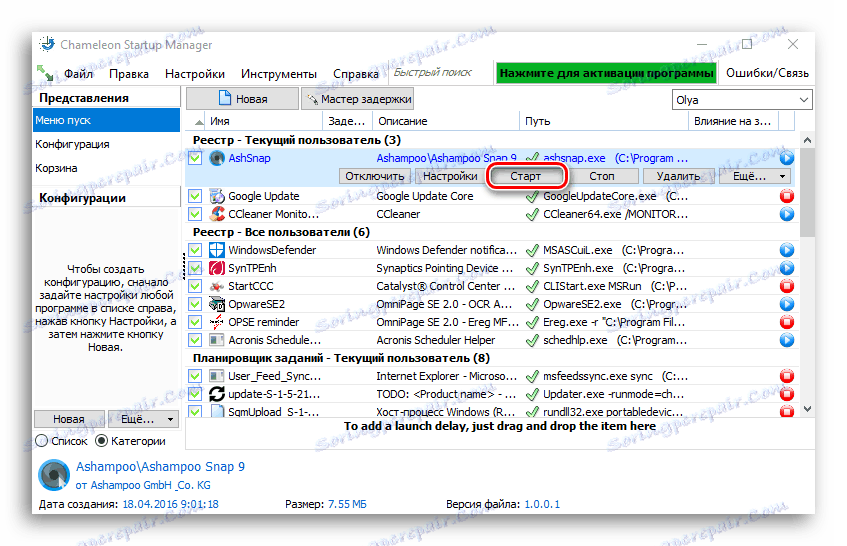The width and height of the screenshot is (847, 546).
Task: Click the blue play icon in Acronis row
Action: (x=786, y=340)
